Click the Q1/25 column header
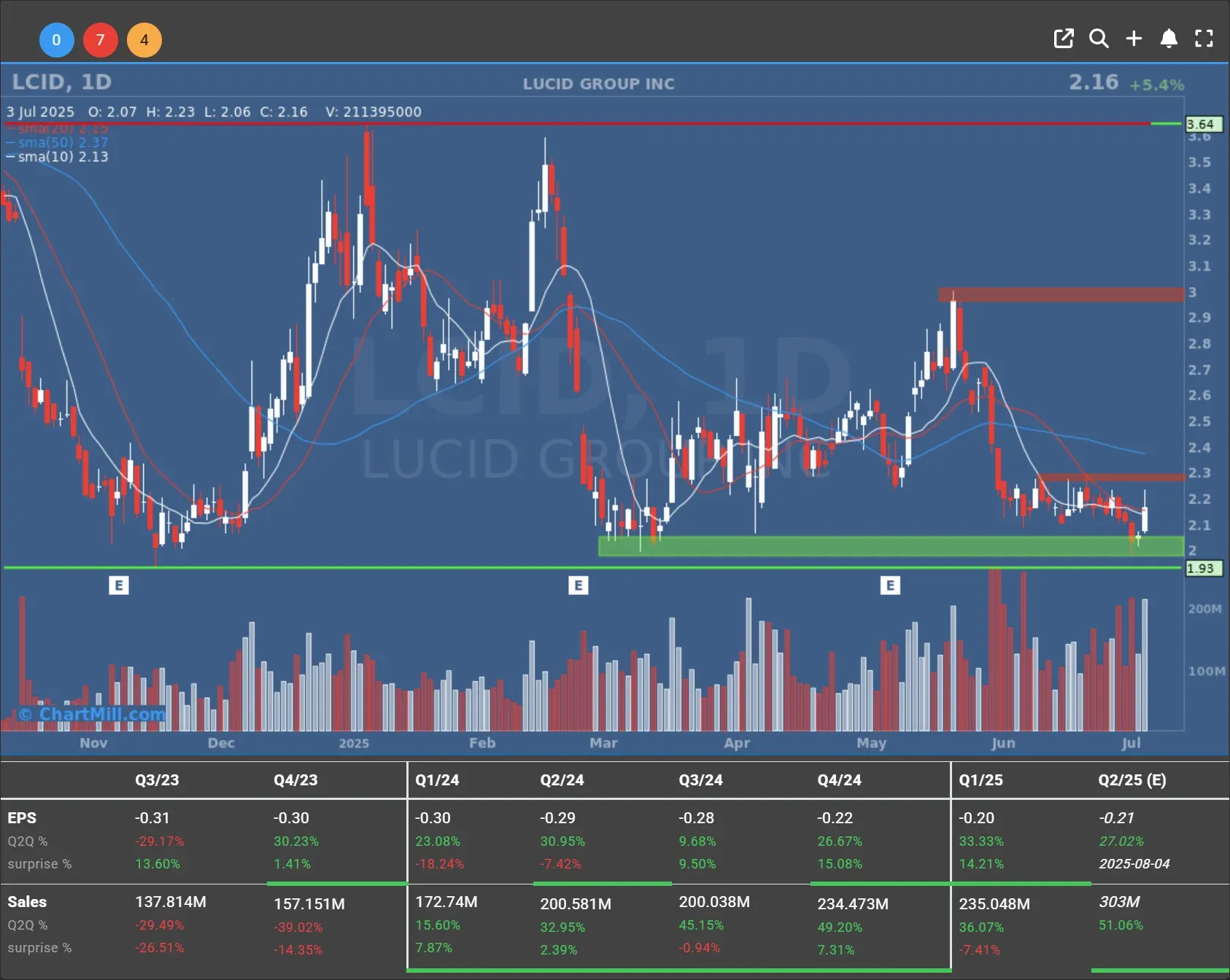This screenshot has width=1230, height=980. point(980,779)
